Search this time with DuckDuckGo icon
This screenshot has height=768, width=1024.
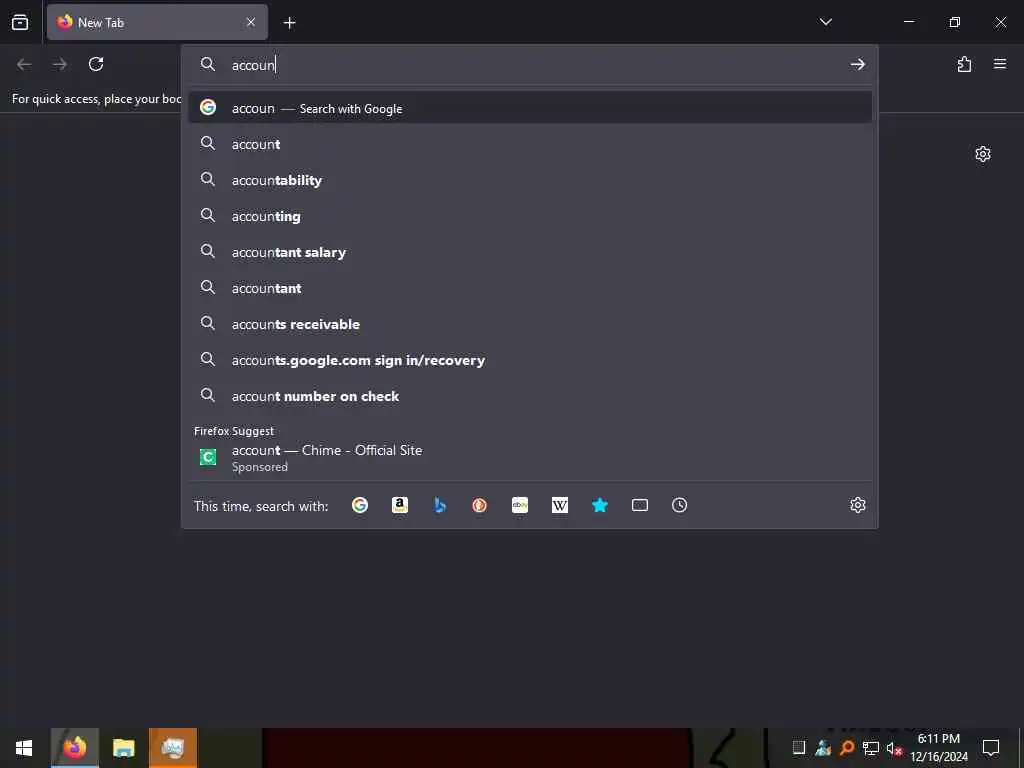coord(479,505)
